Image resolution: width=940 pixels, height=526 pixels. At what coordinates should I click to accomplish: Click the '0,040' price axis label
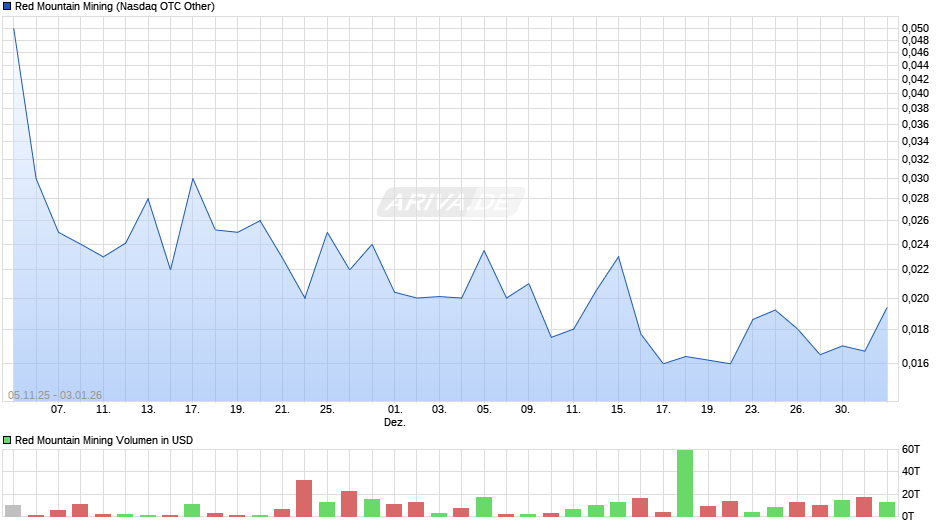(x=915, y=93)
